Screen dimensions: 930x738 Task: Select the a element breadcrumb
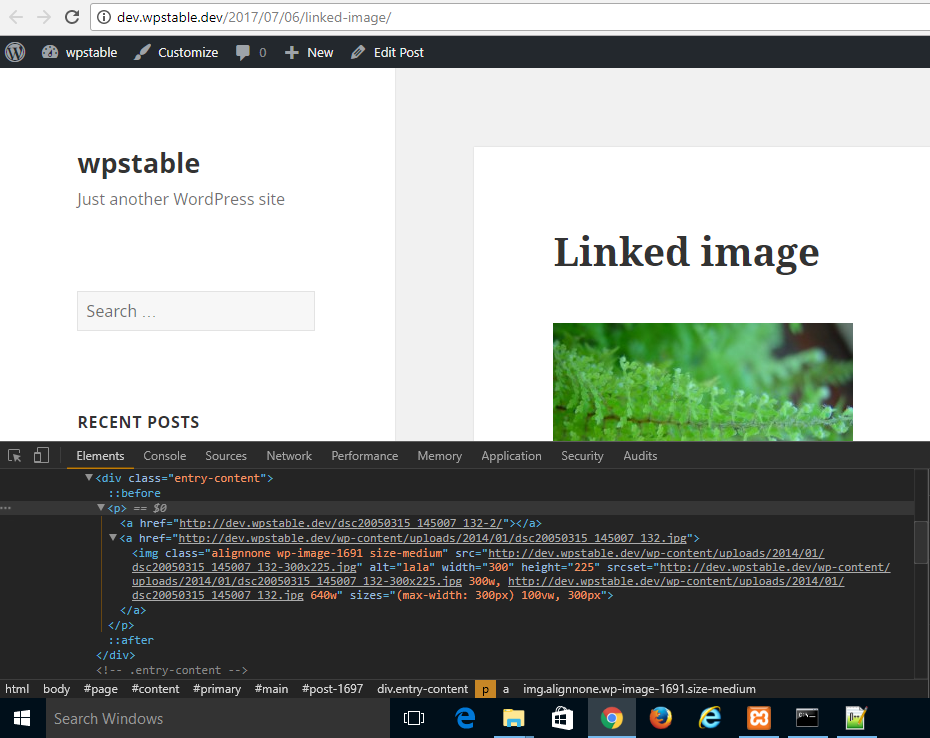tap(506, 689)
